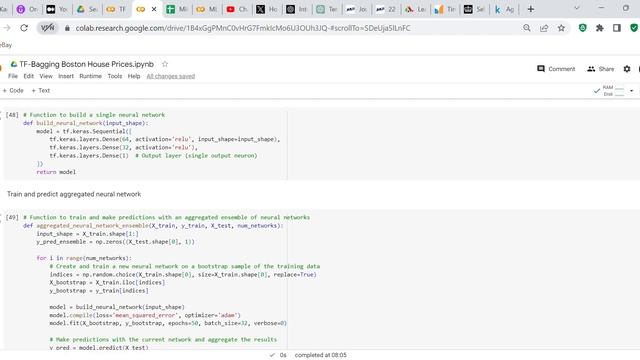The height and width of the screenshot is (360, 640).
Task: Open the View menu
Action: coord(46,76)
